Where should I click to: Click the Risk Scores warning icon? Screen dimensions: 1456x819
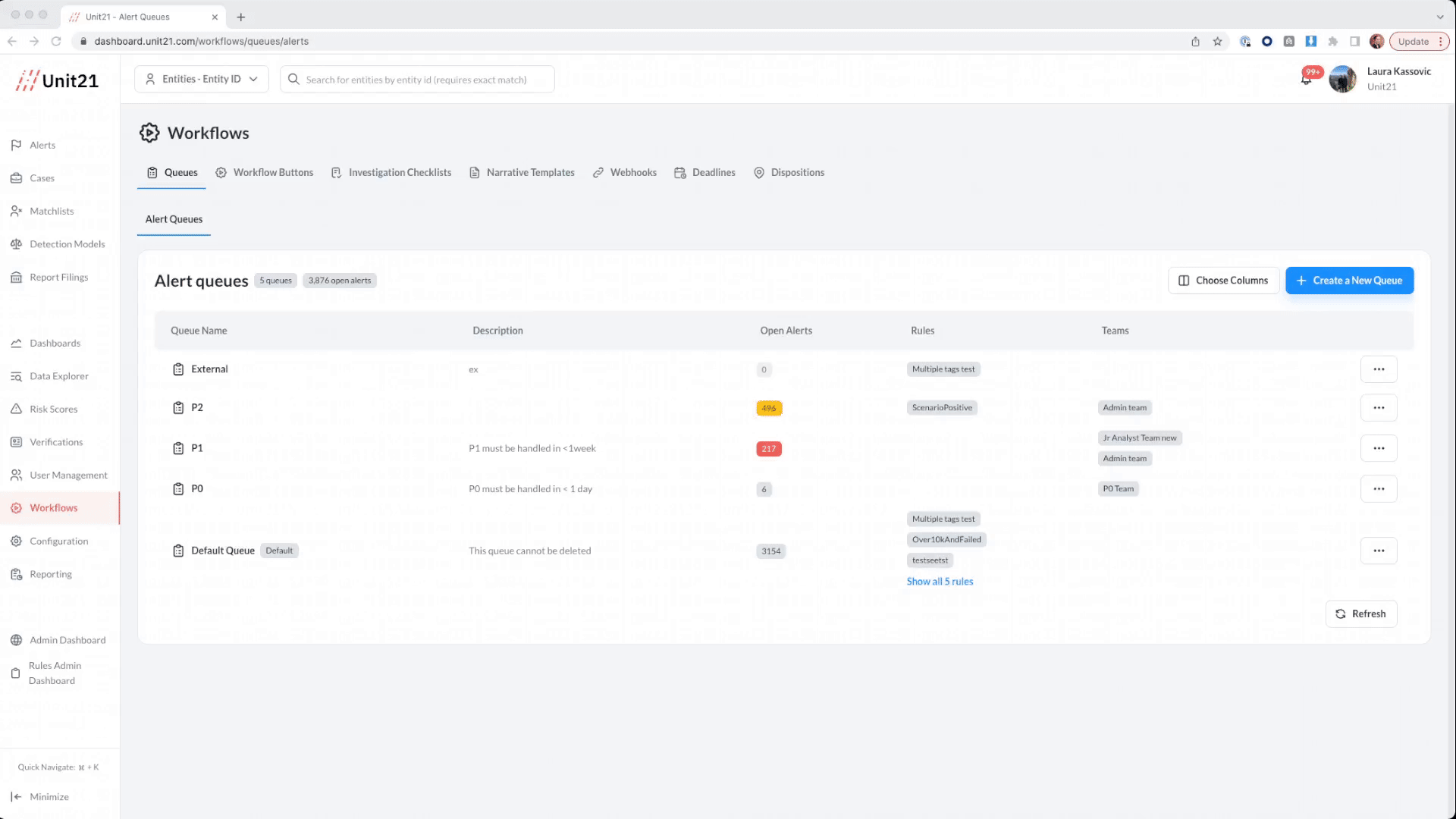pyautogui.click(x=16, y=409)
